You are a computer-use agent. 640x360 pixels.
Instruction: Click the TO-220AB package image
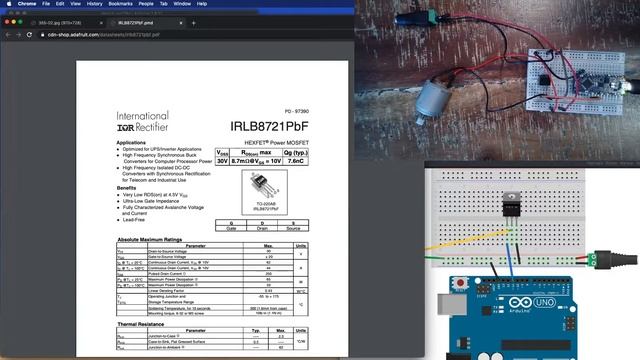coord(264,192)
